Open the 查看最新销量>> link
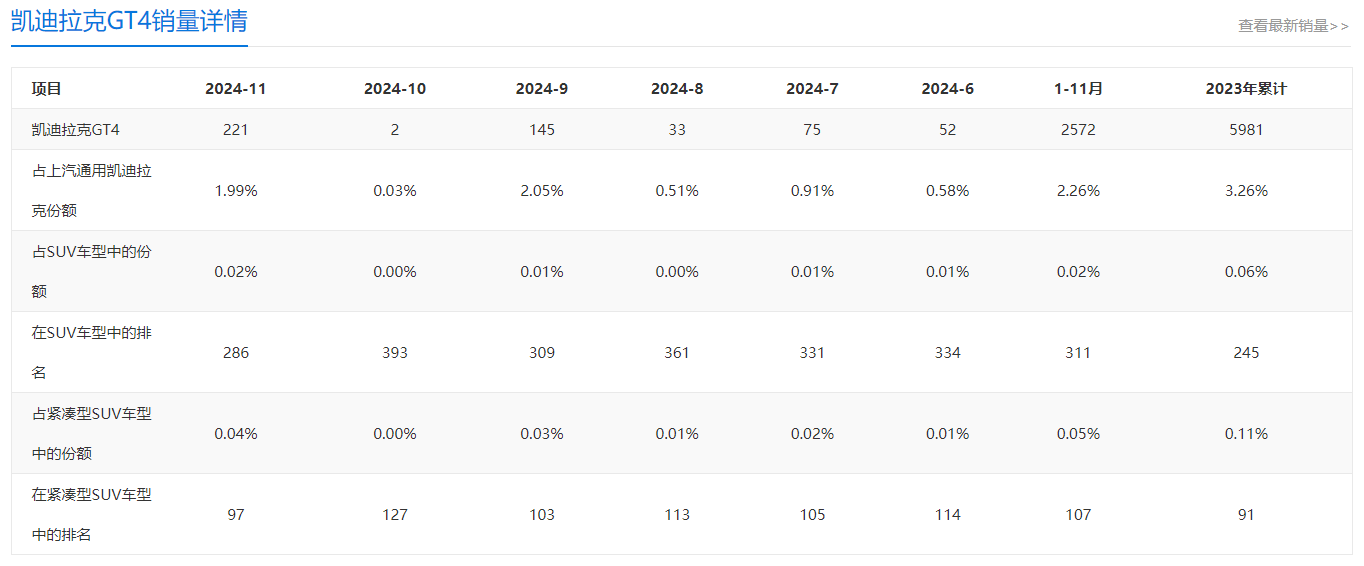The height and width of the screenshot is (566, 1364). pyautogui.click(x=1293, y=26)
